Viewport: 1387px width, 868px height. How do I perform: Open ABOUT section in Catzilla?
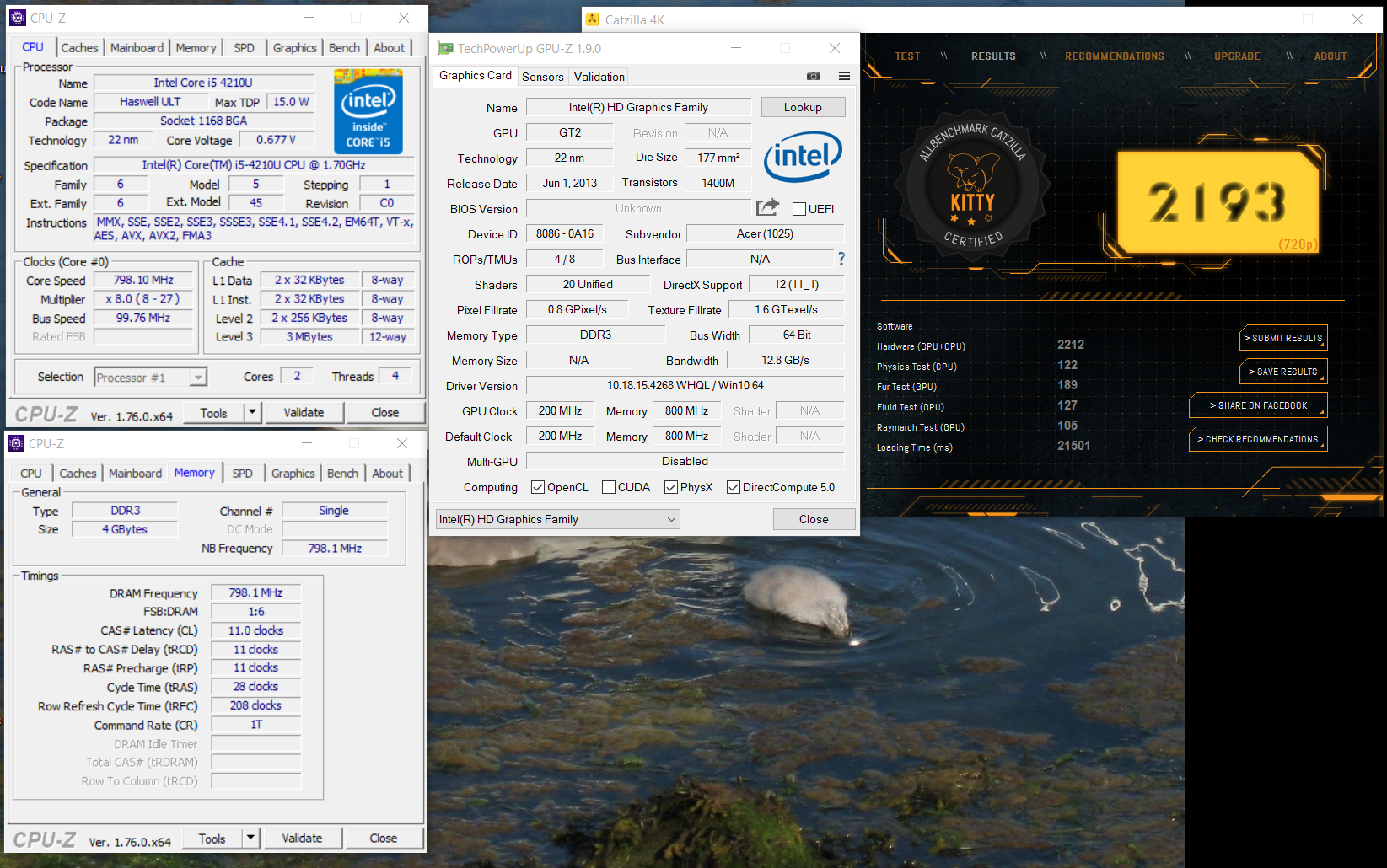tap(1331, 56)
